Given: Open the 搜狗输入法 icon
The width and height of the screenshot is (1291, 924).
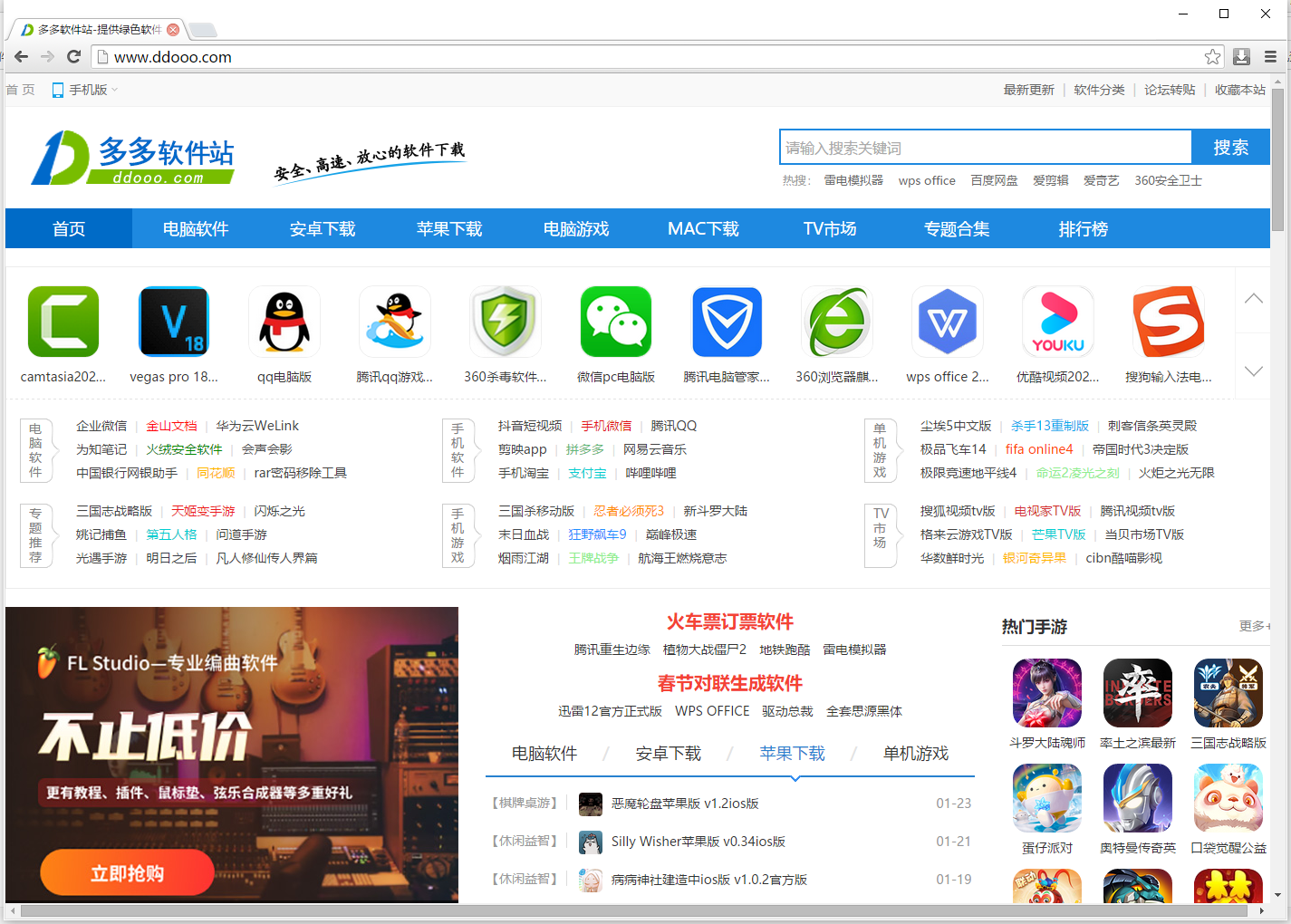Looking at the screenshot, I should click(x=1169, y=322).
